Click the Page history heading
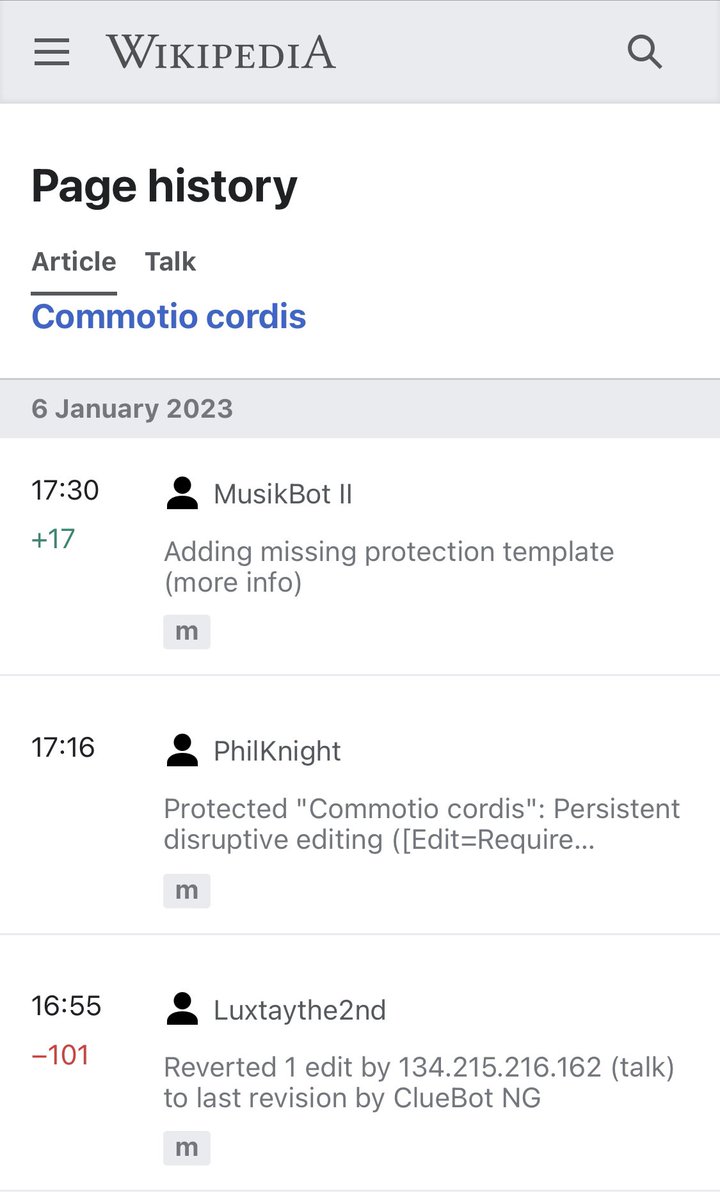Image resolution: width=720 pixels, height=1200 pixels. tap(165, 187)
